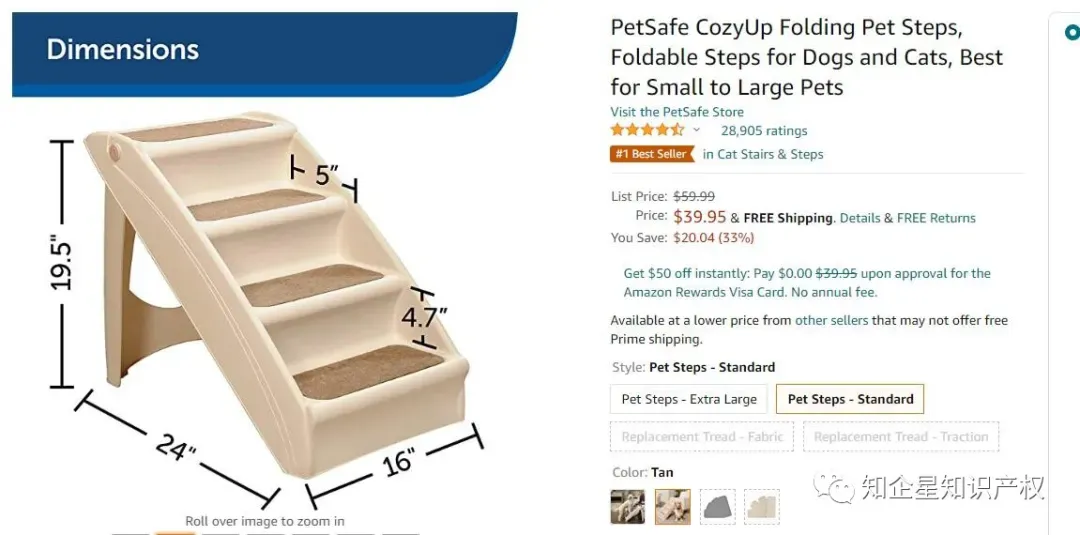View offers from other sellers
The width and height of the screenshot is (1080, 535).
point(831,320)
